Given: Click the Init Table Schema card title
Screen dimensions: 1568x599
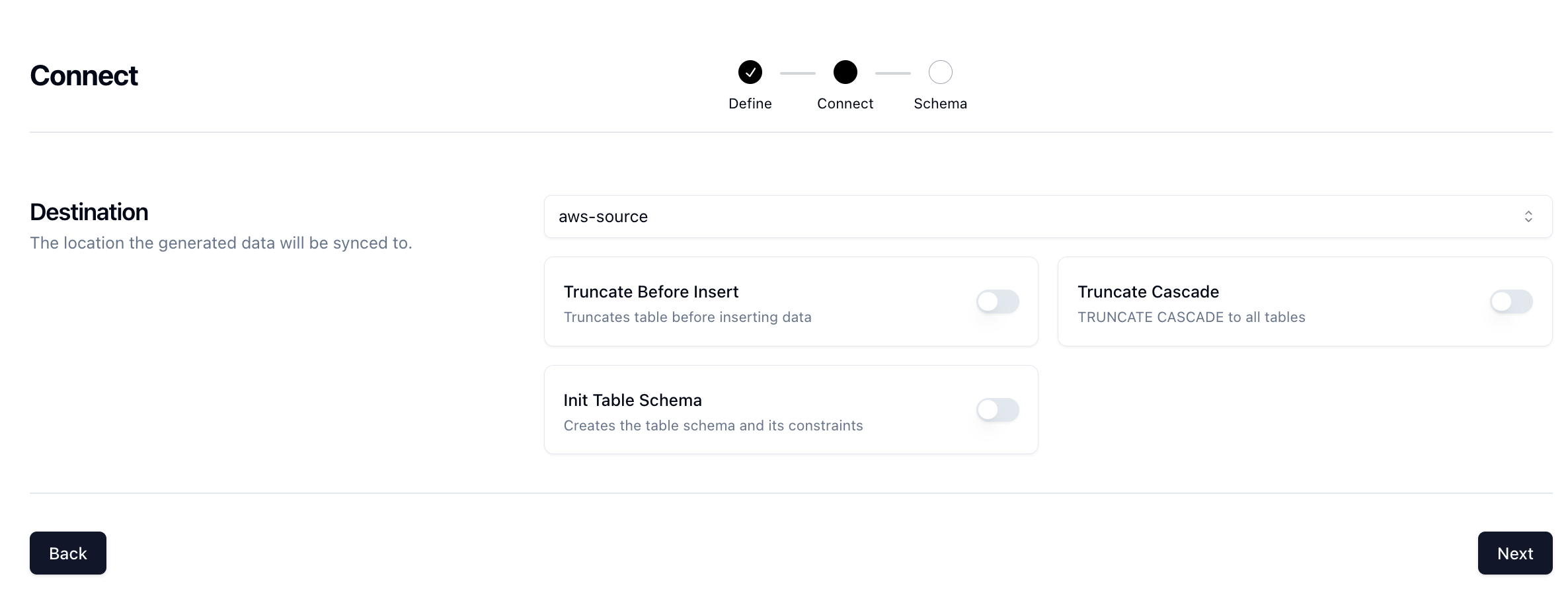Looking at the screenshot, I should coord(632,400).
